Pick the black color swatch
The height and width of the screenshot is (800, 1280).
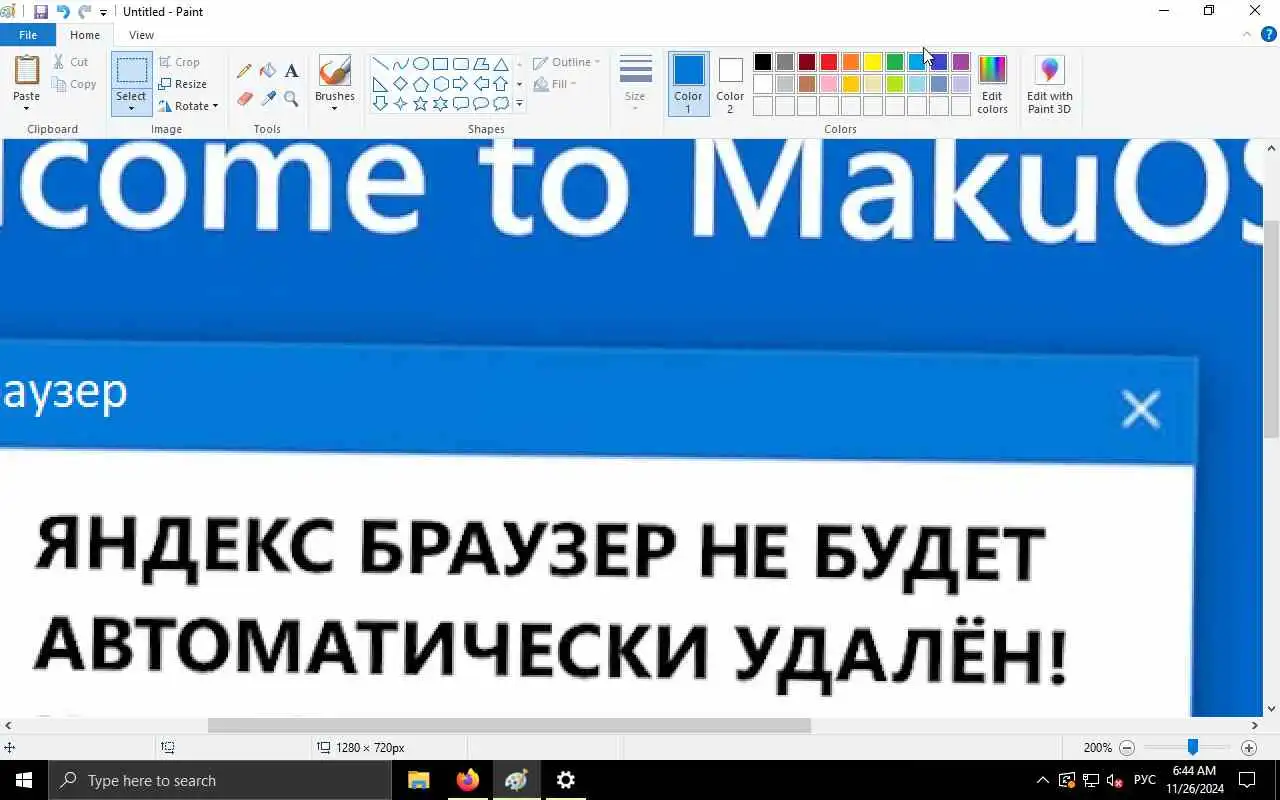pos(763,62)
